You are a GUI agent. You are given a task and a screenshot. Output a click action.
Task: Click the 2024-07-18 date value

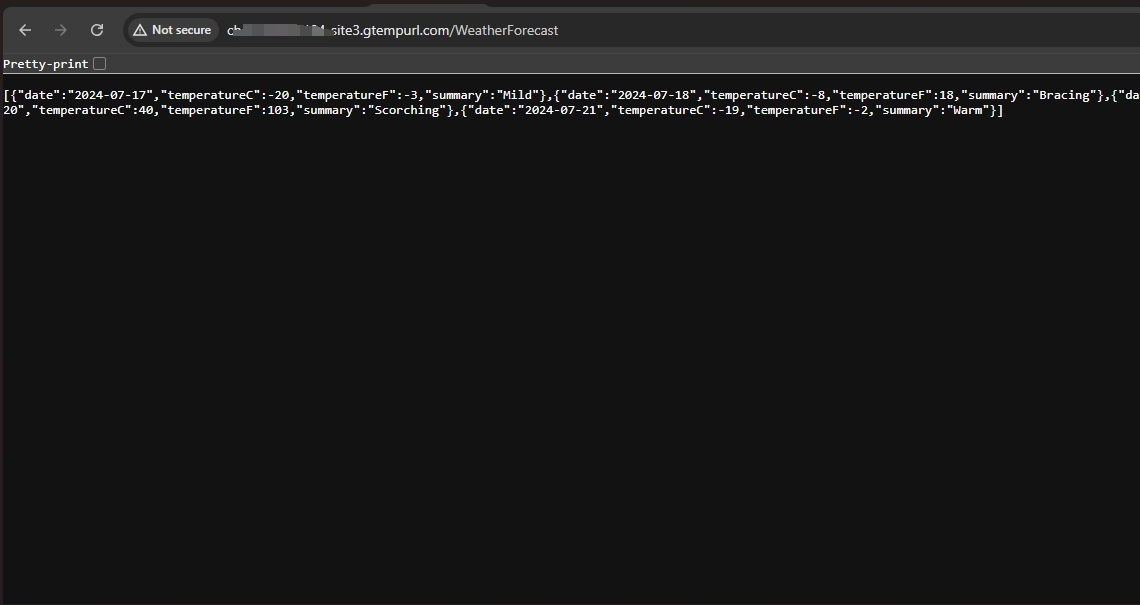pos(653,95)
